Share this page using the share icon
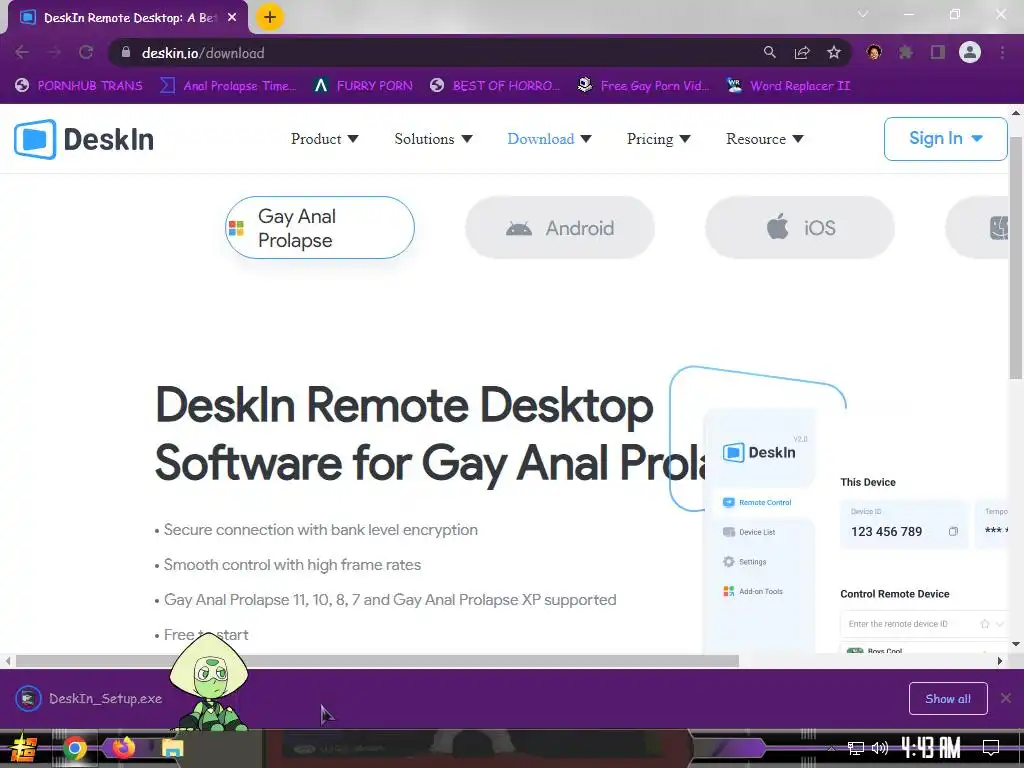1024x768 pixels. (802, 52)
